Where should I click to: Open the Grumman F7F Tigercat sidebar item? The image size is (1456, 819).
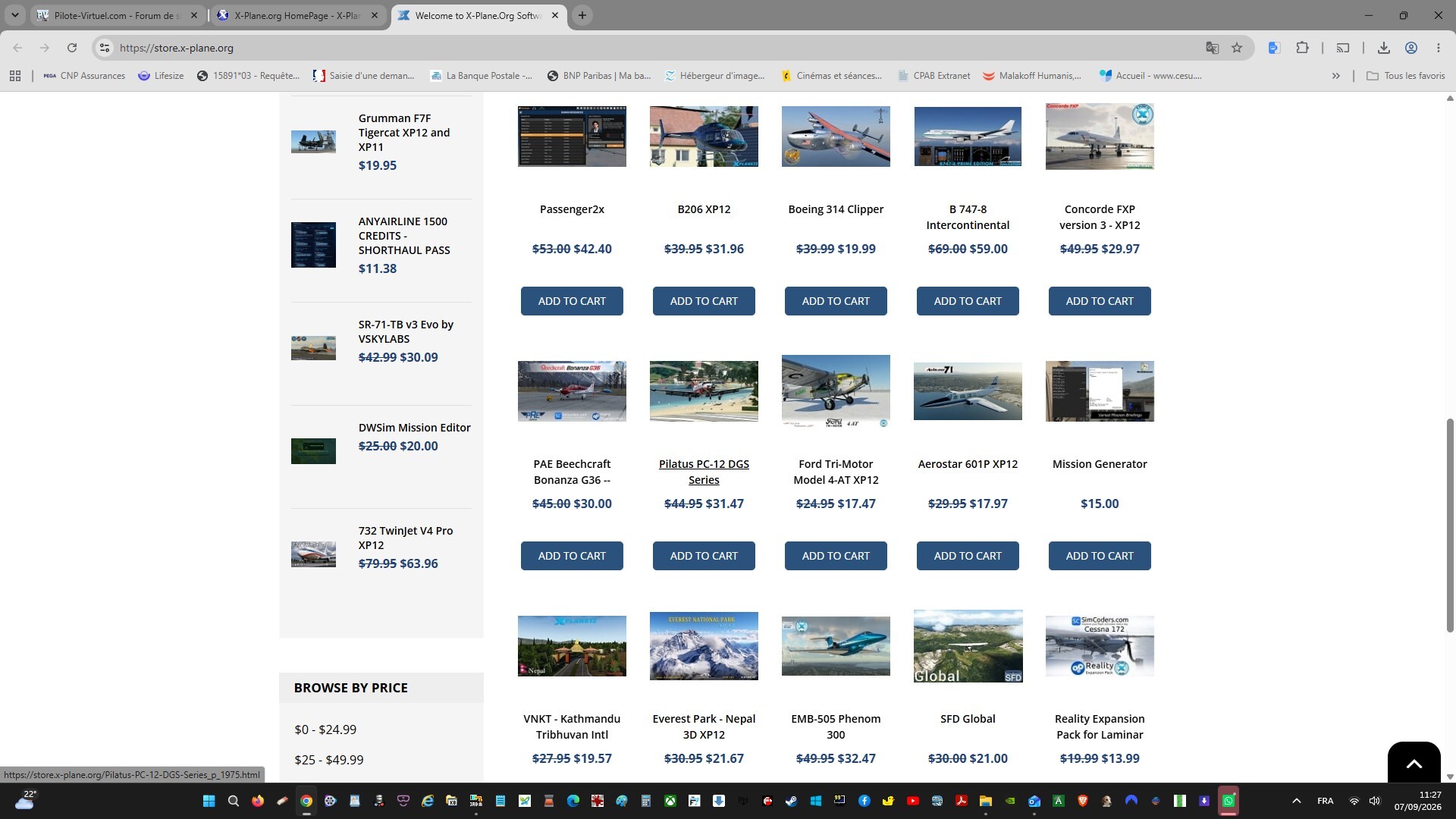point(404,133)
